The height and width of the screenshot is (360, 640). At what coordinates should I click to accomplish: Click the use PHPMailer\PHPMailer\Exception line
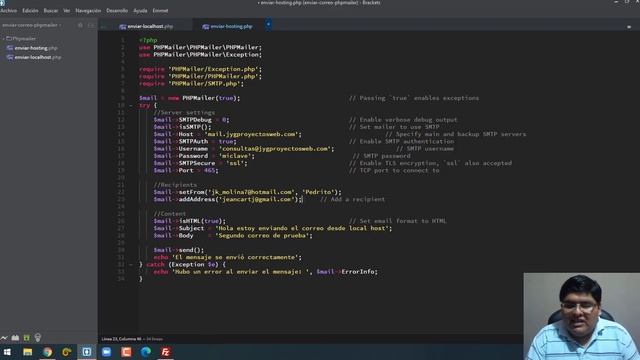click(x=200, y=55)
